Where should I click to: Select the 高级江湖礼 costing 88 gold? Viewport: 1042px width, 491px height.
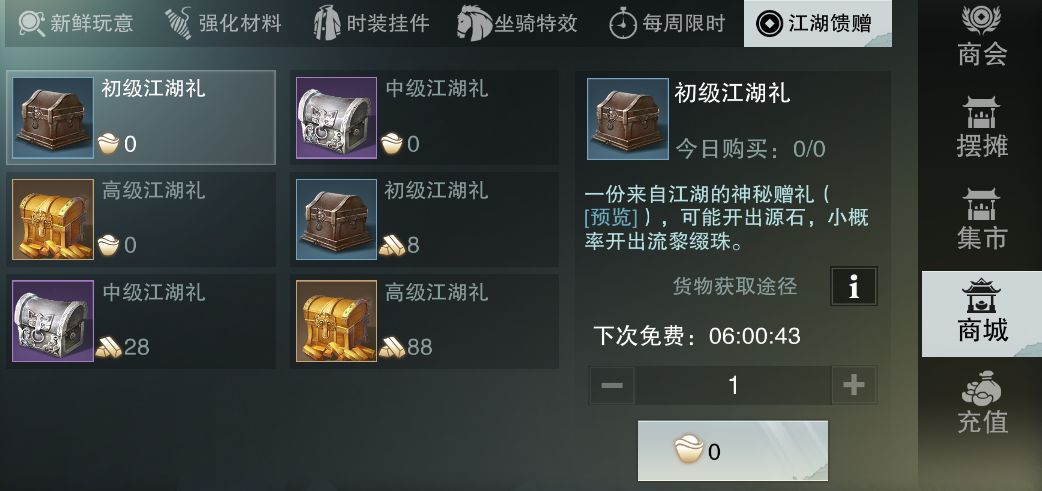[x=424, y=321]
